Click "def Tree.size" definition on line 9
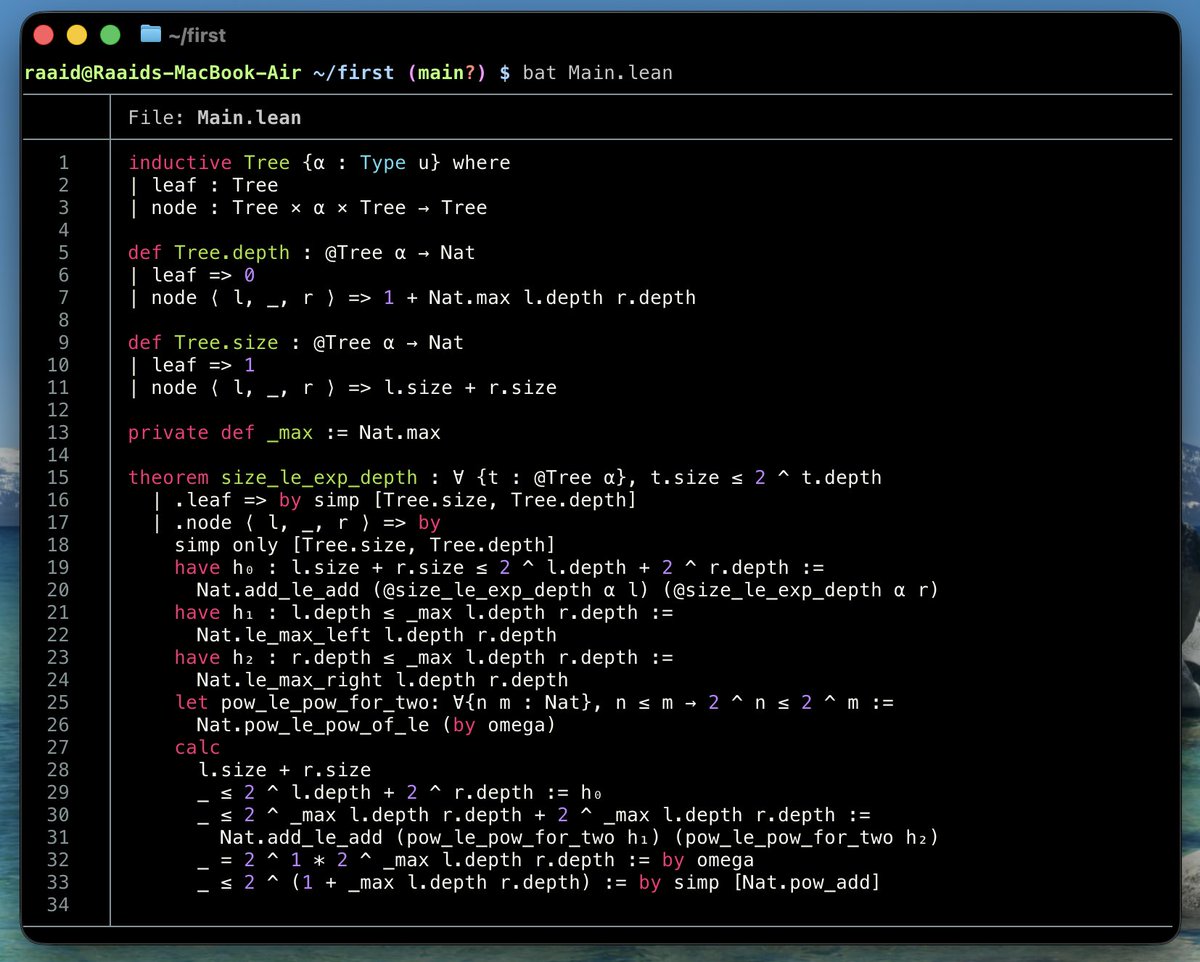1200x962 pixels. coord(203,343)
